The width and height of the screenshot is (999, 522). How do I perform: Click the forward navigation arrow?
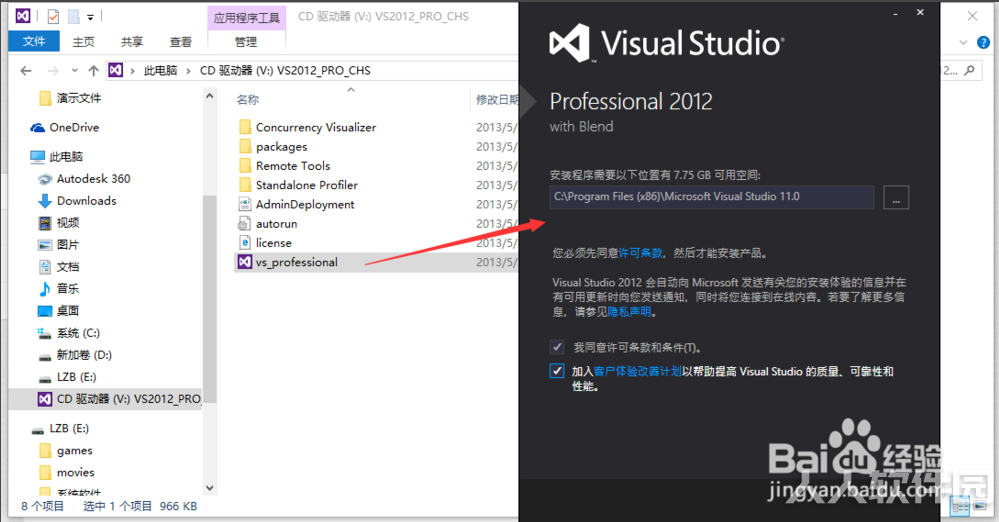tap(53, 71)
